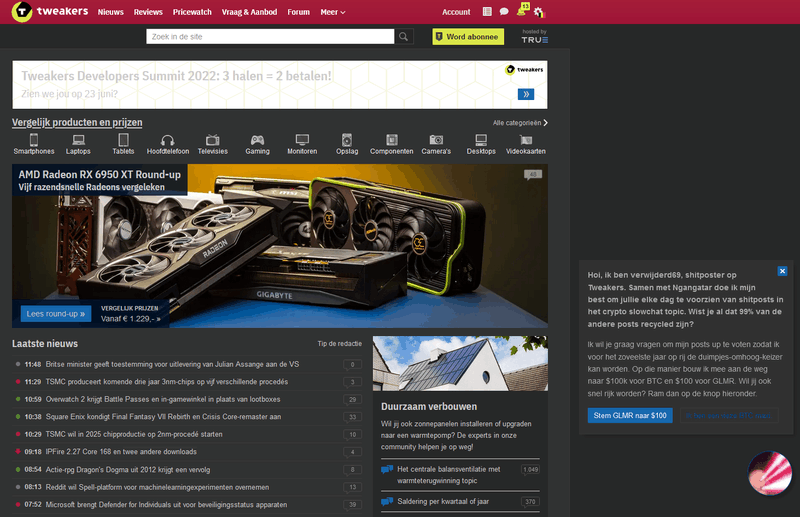The image size is (800, 517).
Task: Open TSMC 2025 2nm-procedé article
Action: [x=134, y=434]
